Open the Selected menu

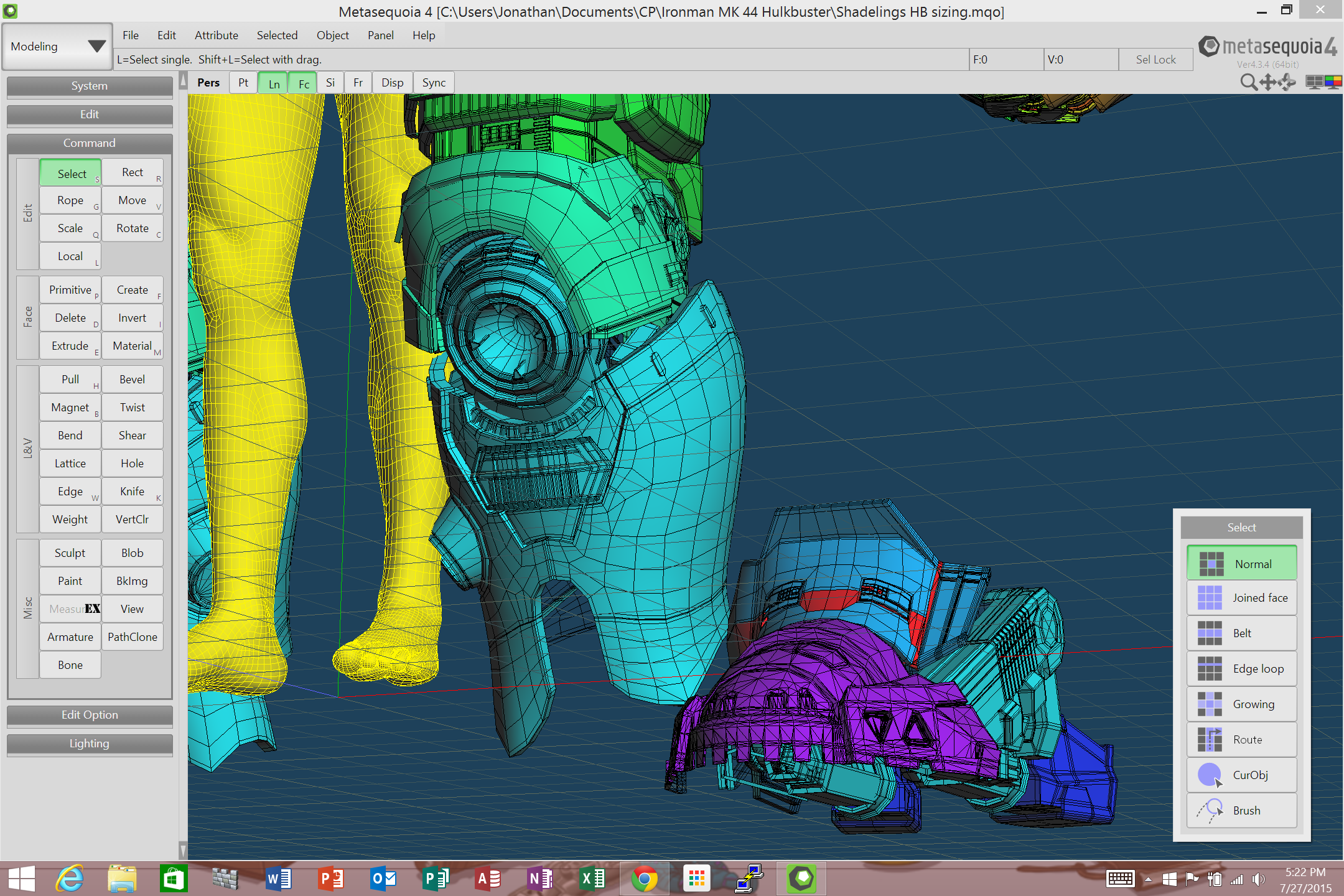[x=277, y=35]
